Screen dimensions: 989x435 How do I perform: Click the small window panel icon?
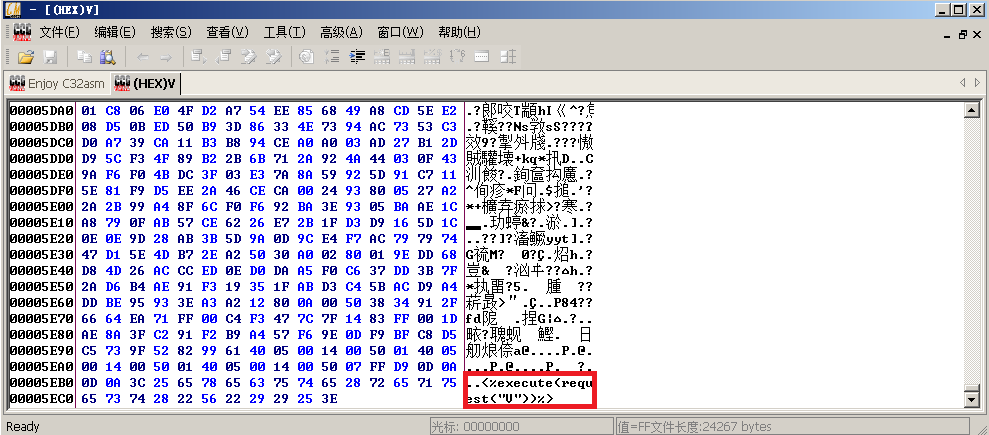coord(483,57)
